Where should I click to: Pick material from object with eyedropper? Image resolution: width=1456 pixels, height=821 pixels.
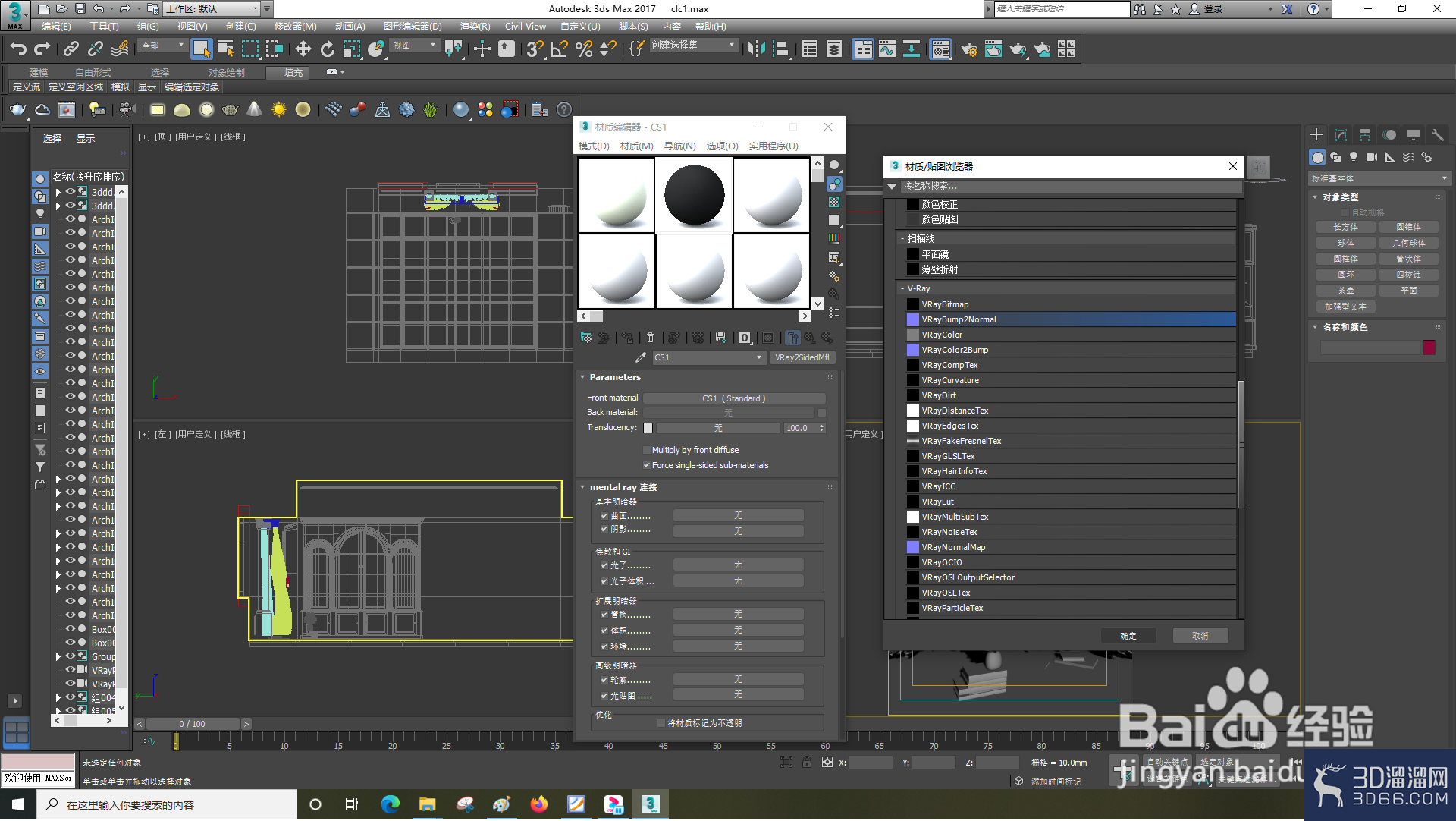641,357
